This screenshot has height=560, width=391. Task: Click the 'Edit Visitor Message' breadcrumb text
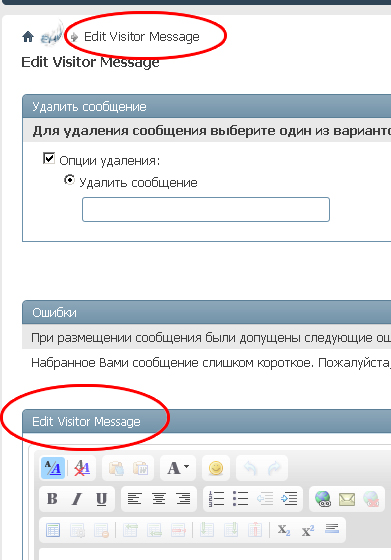[x=141, y=36]
